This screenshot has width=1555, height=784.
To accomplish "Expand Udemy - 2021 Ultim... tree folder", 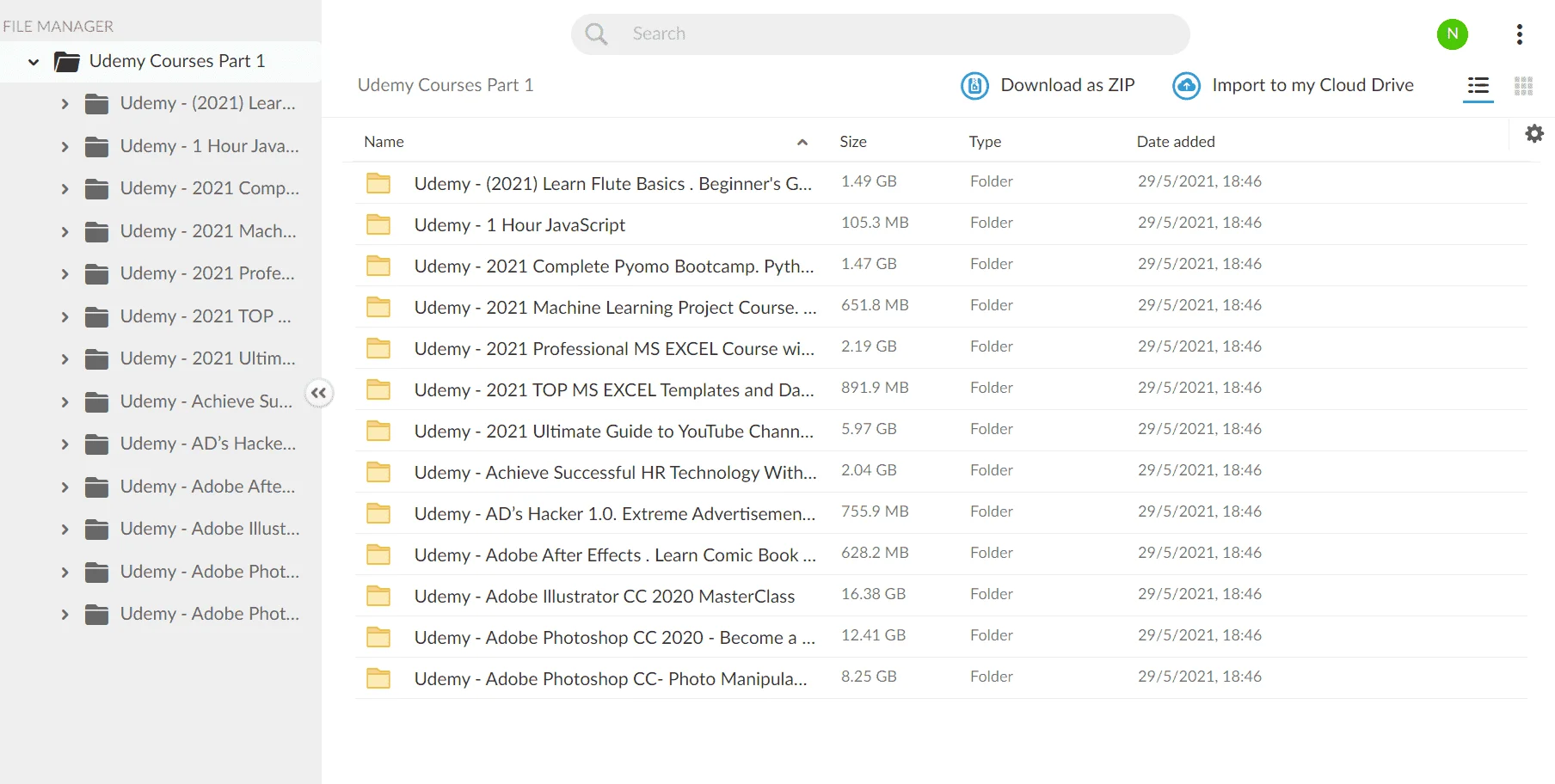I will (65, 359).
